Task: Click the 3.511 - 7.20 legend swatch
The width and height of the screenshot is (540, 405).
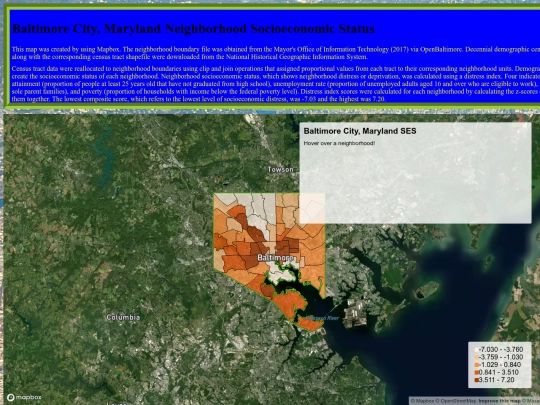Action: point(477,380)
